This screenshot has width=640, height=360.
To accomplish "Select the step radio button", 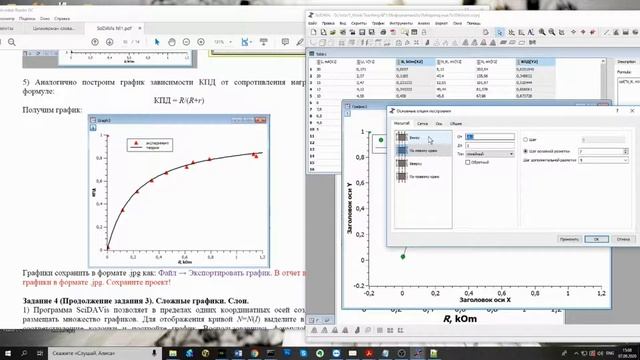I will pos(525,140).
